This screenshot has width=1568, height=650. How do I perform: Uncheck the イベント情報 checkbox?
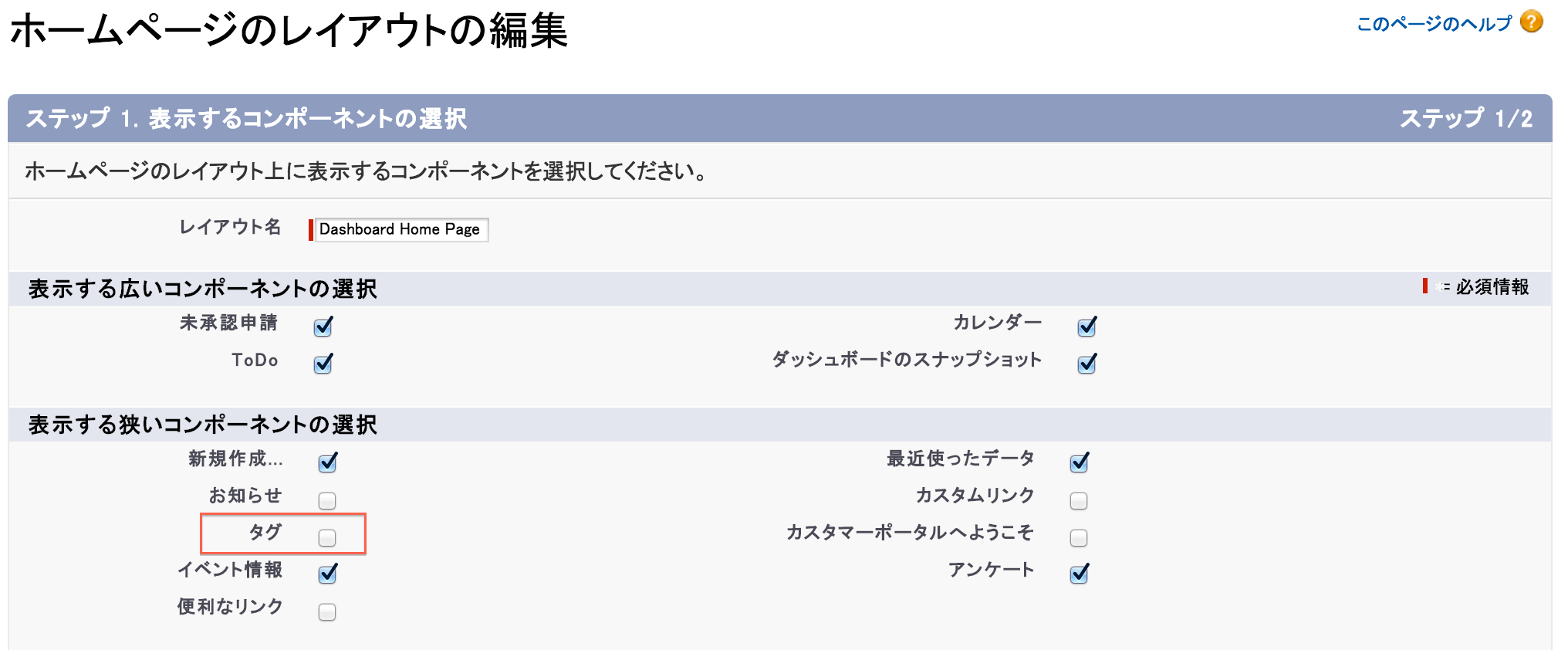coord(328,574)
